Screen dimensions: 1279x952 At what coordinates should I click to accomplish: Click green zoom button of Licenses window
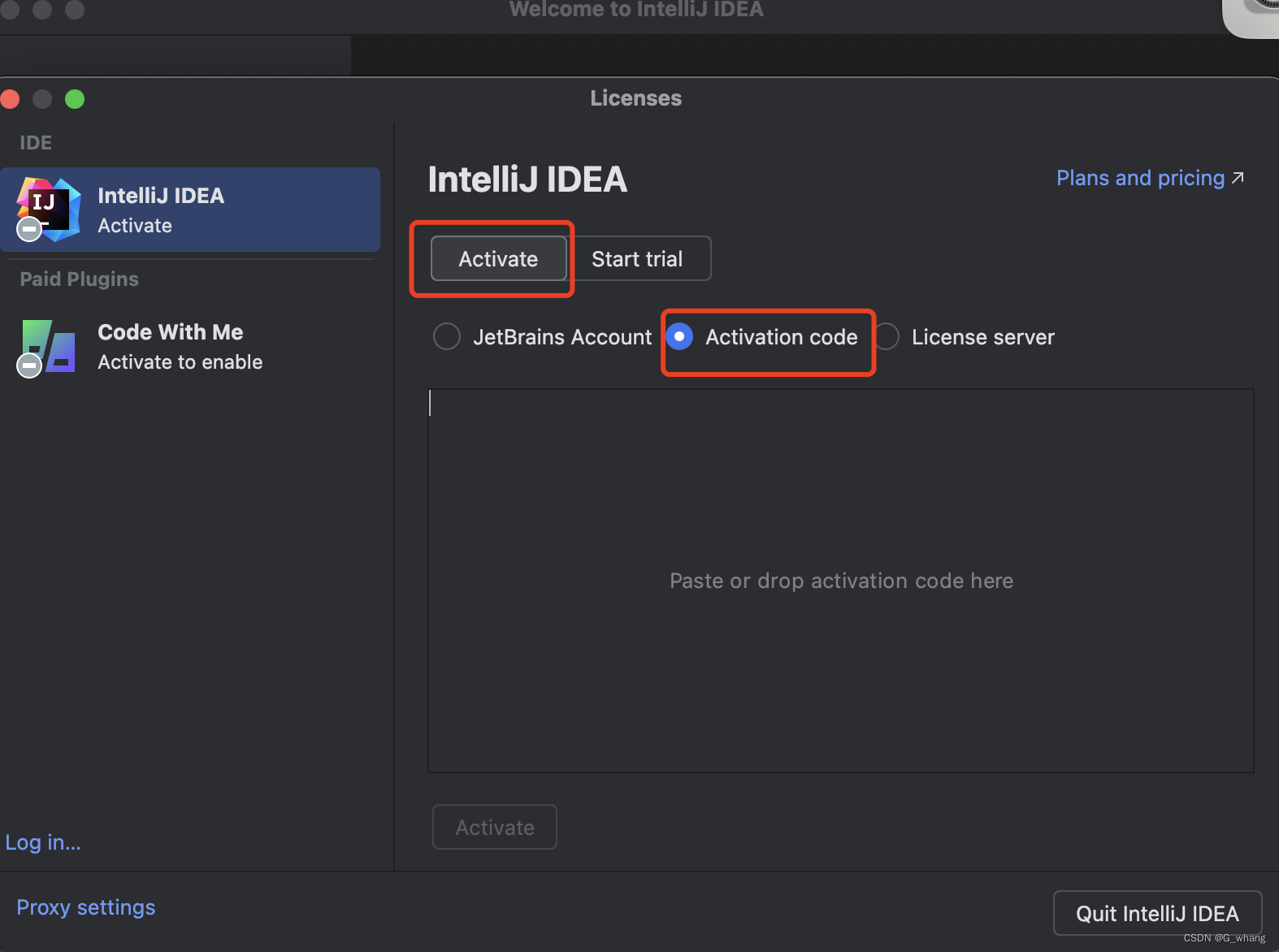(75, 99)
